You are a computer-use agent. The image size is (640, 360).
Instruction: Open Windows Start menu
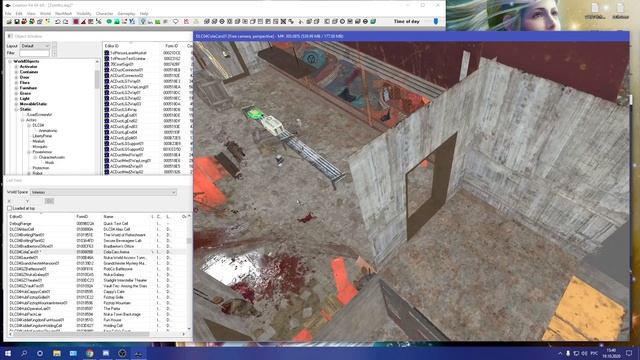tap(8, 353)
